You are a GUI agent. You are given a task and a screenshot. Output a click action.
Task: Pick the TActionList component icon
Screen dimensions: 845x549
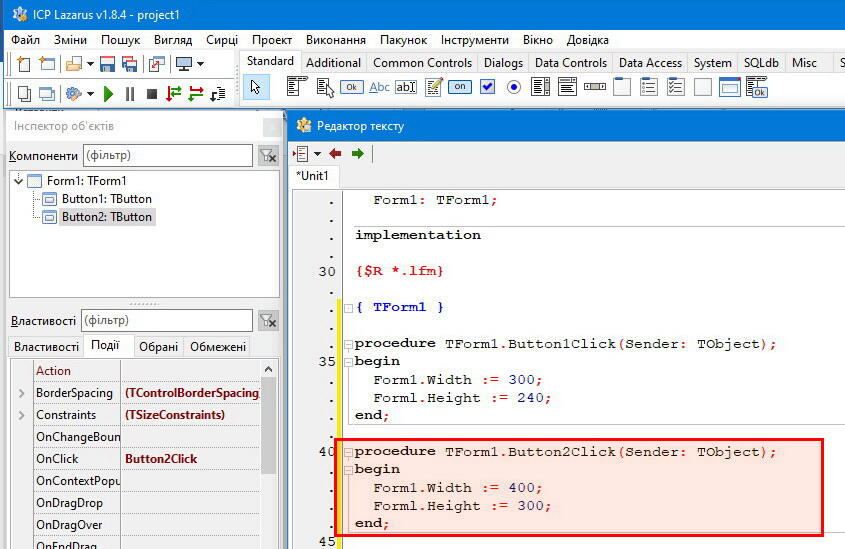[757, 87]
